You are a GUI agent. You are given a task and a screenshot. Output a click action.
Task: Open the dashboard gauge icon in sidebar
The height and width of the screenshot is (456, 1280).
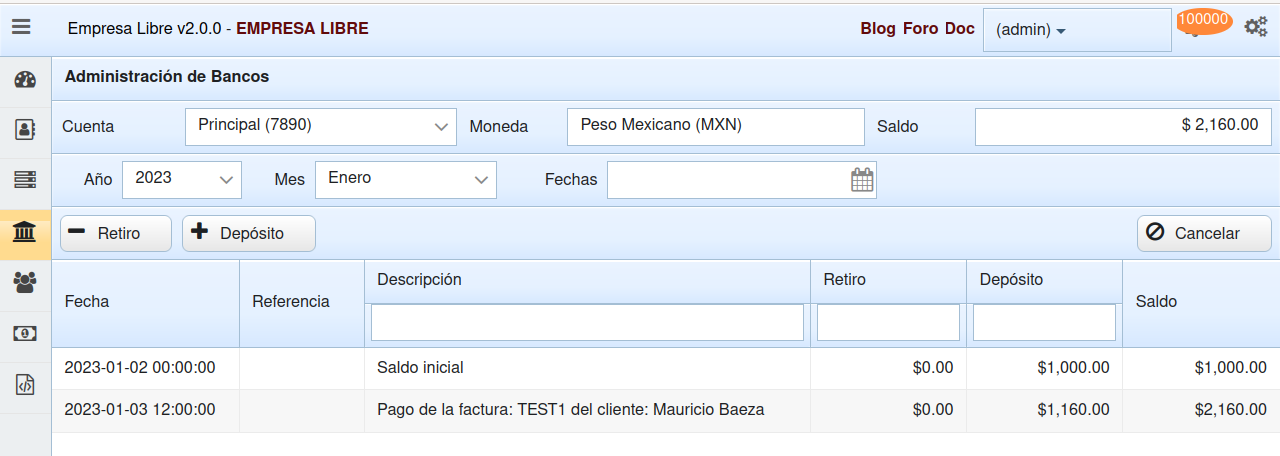(25, 81)
